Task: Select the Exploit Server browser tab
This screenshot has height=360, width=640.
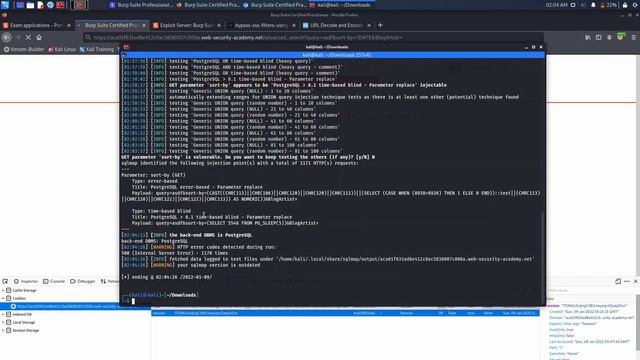Action: click(186, 25)
